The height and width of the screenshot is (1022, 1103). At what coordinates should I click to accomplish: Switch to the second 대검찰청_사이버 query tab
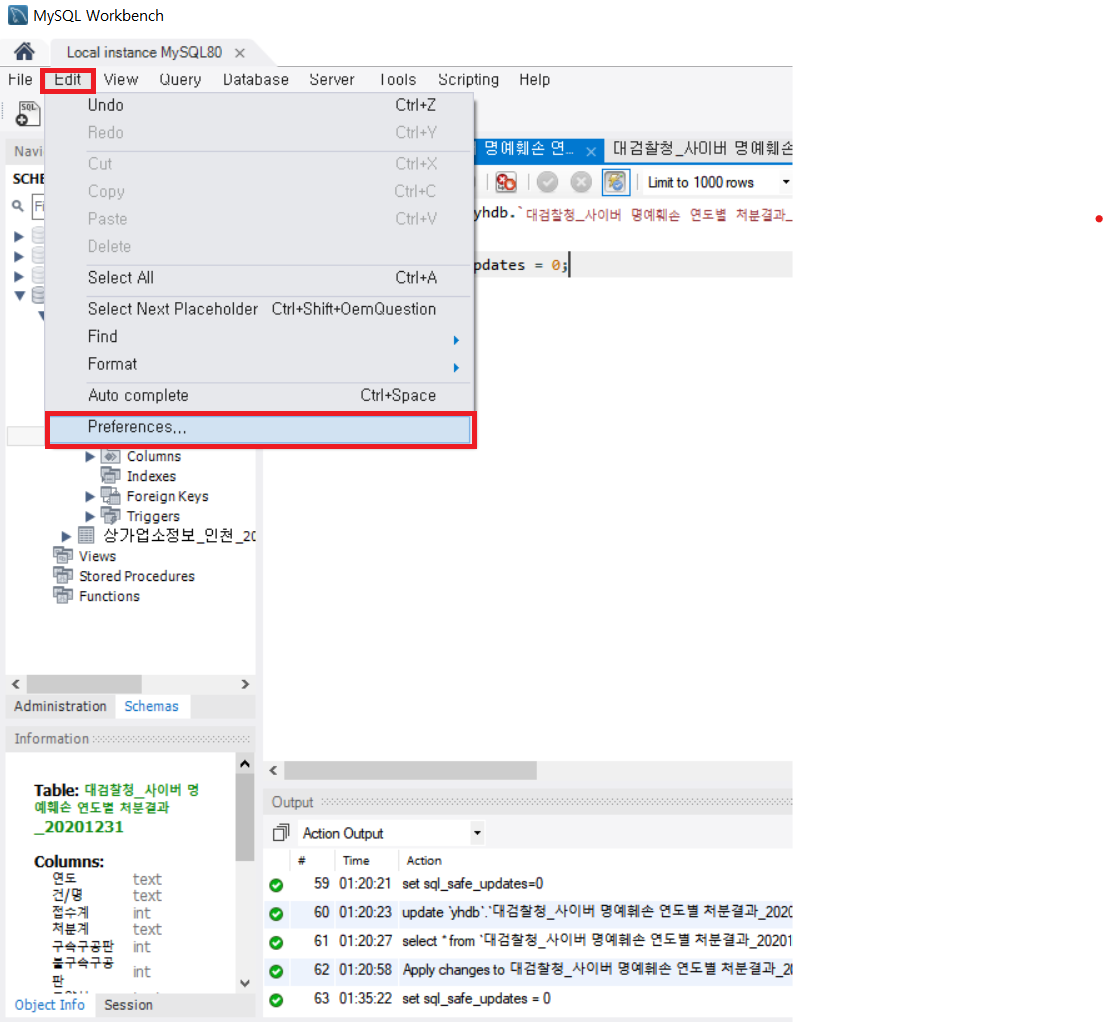point(701,148)
